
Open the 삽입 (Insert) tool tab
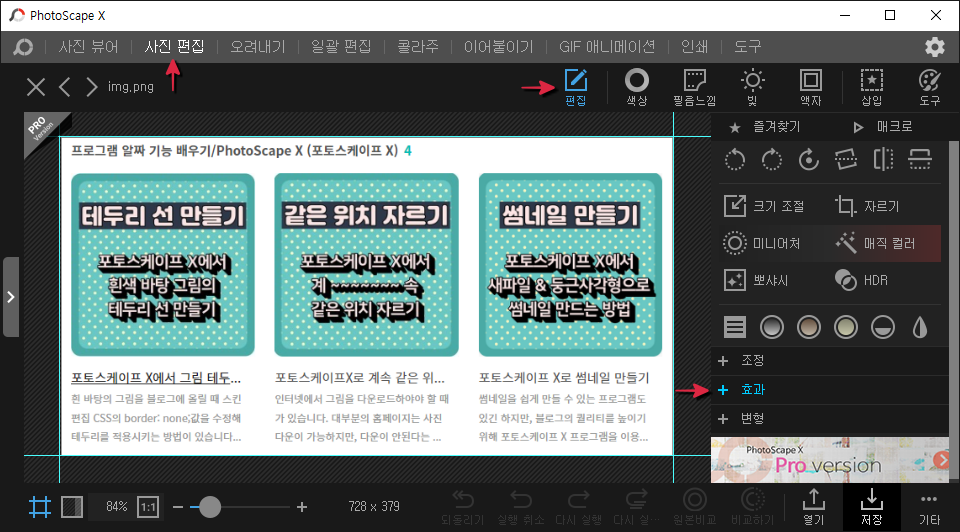tap(872, 88)
